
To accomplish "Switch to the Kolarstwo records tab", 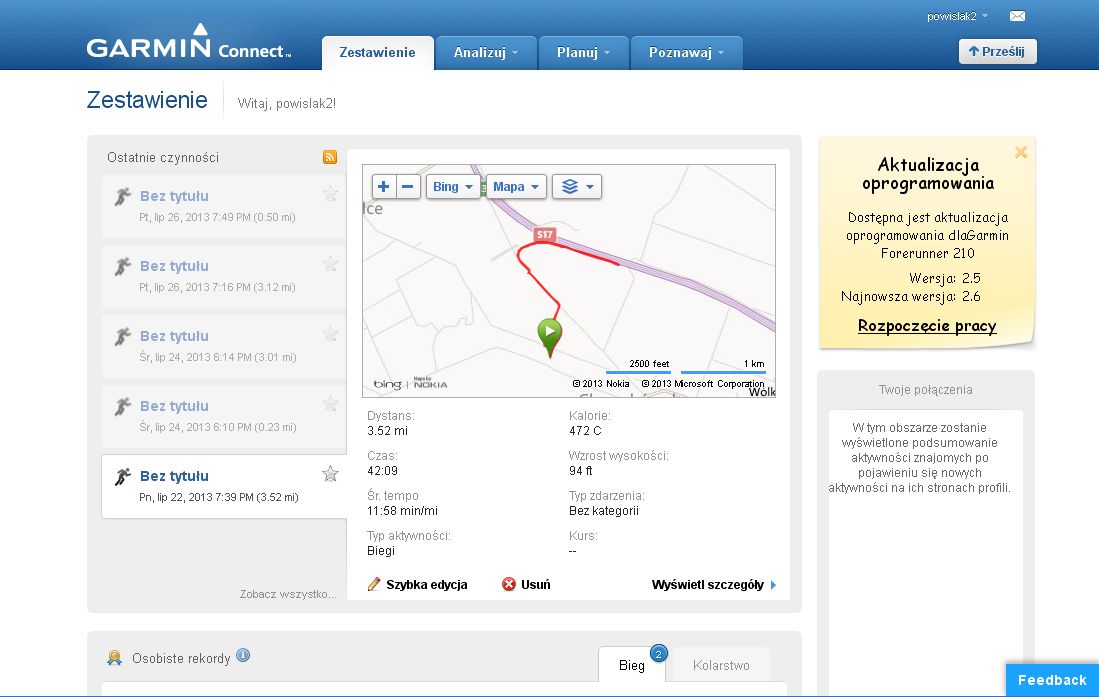I will (720, 665).
